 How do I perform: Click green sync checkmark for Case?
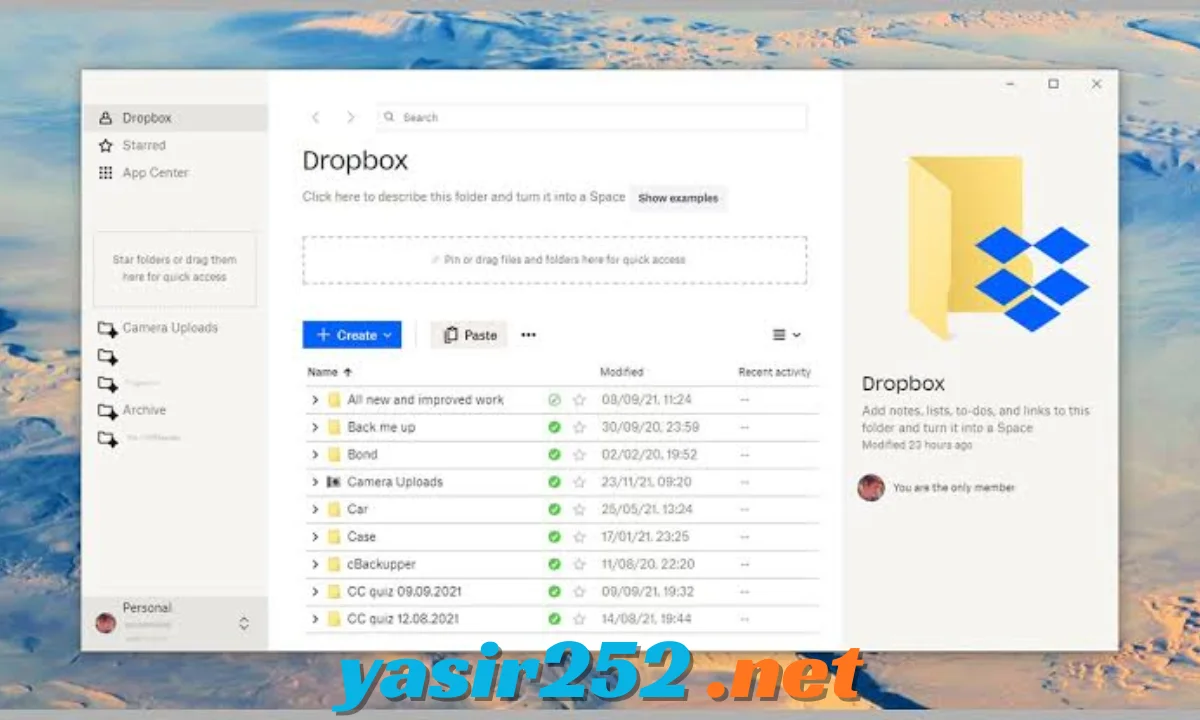pos(554,537)
